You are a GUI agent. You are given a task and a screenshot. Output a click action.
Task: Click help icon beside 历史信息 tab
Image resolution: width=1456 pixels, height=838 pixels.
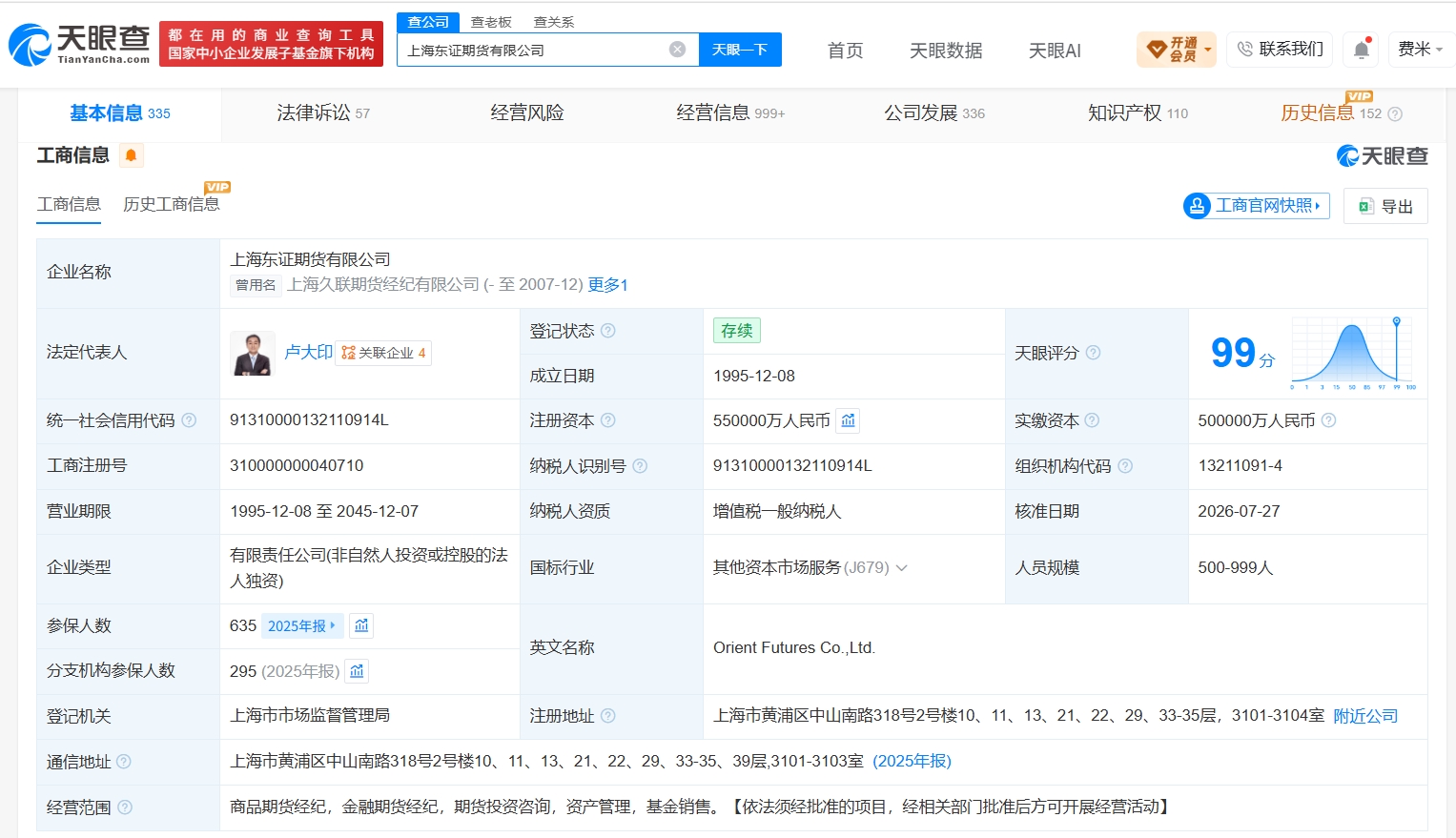coord(1395,114)
